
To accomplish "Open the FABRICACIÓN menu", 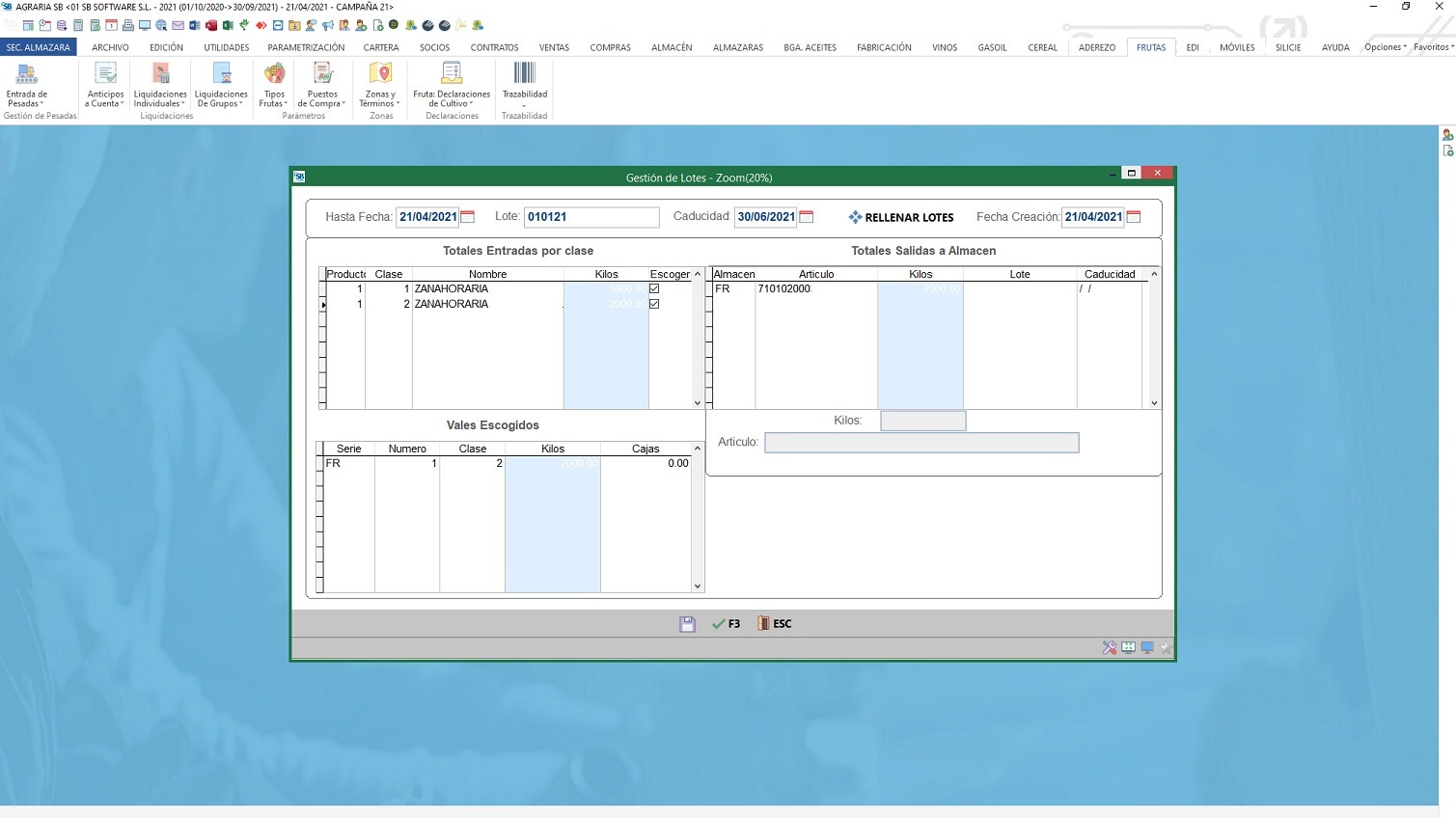I will [884, 47].
